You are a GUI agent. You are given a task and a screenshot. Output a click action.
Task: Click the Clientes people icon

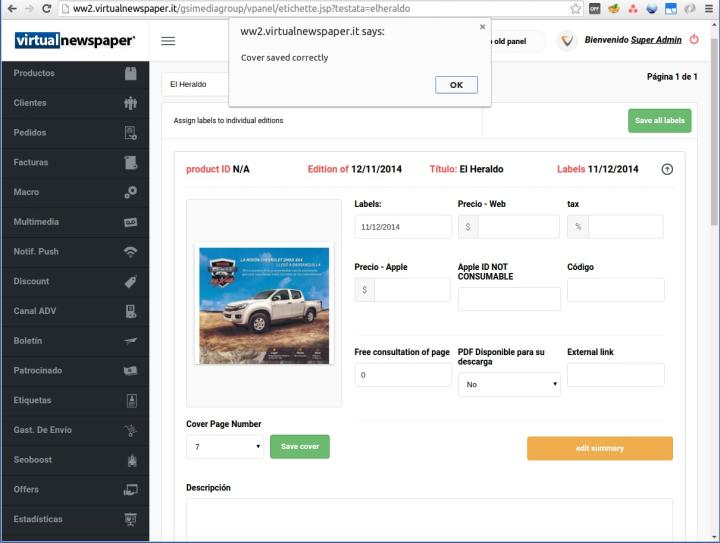point(131,103)
